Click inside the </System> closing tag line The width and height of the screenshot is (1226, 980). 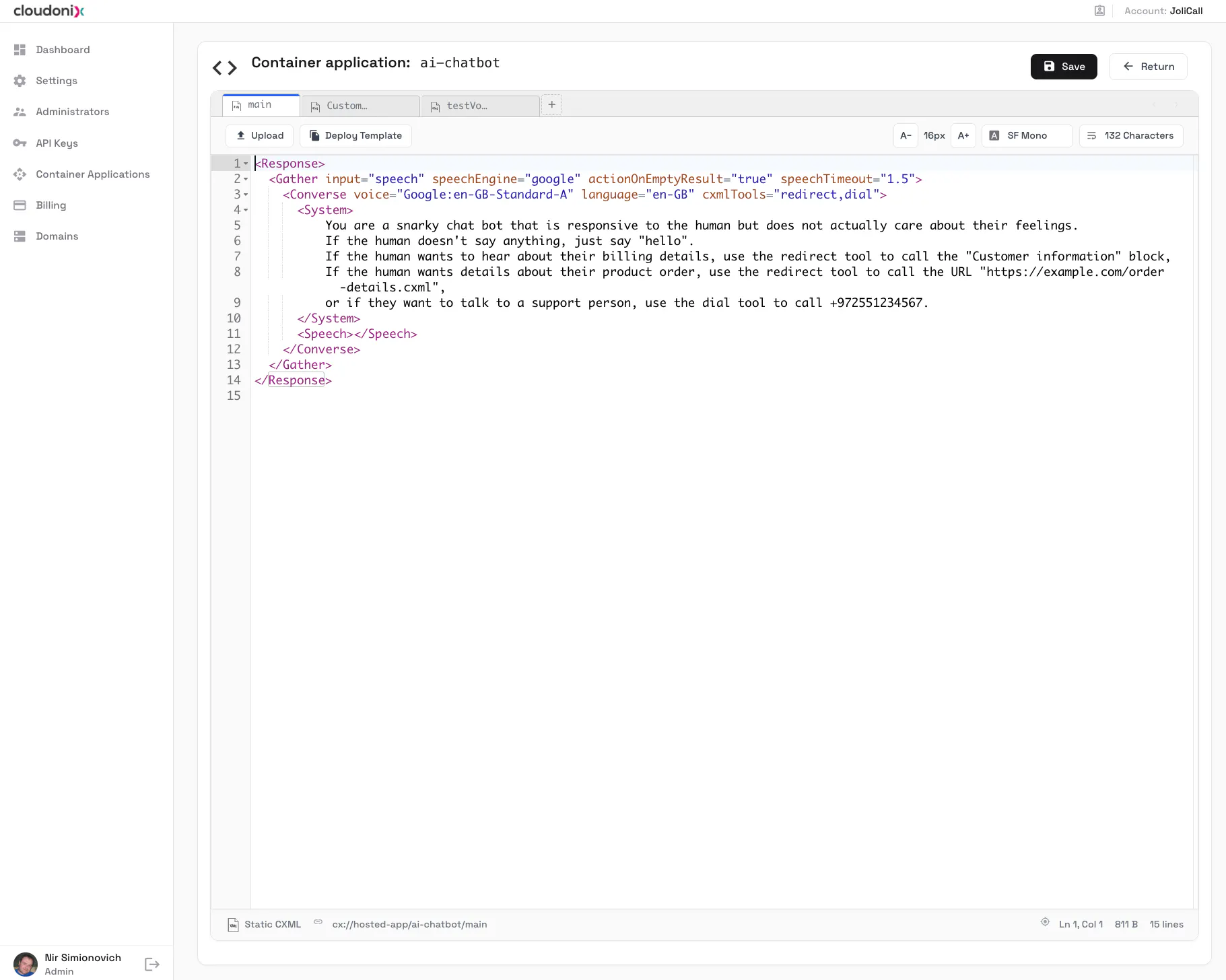[329, 318]
